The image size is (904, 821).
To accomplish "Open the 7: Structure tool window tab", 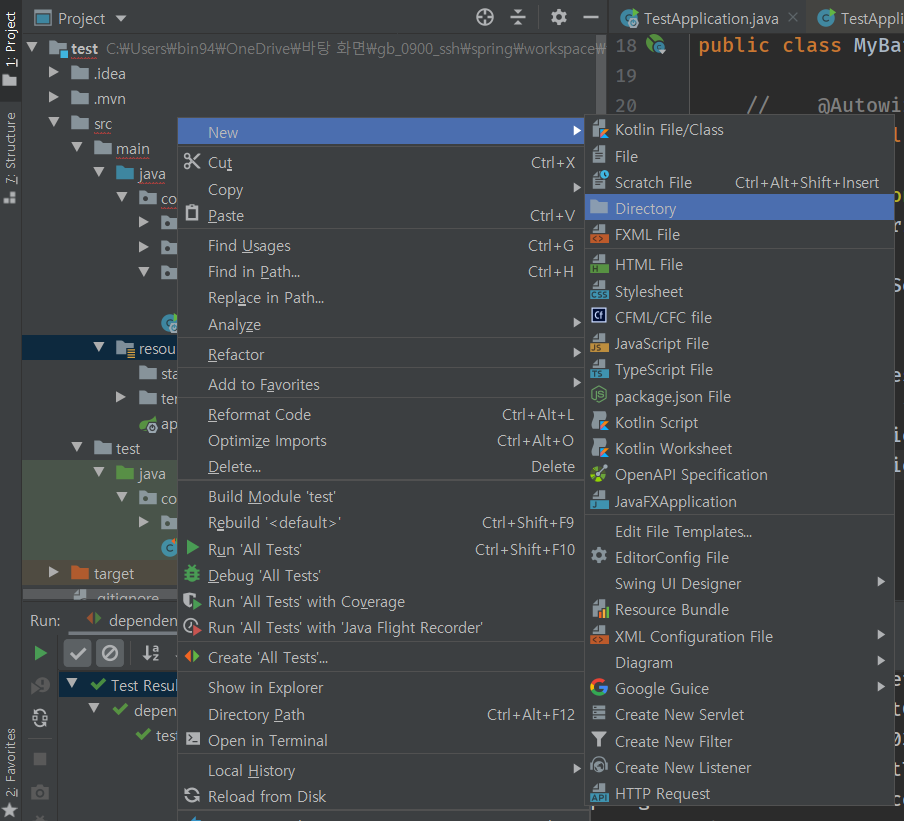I will pos(10,157).
